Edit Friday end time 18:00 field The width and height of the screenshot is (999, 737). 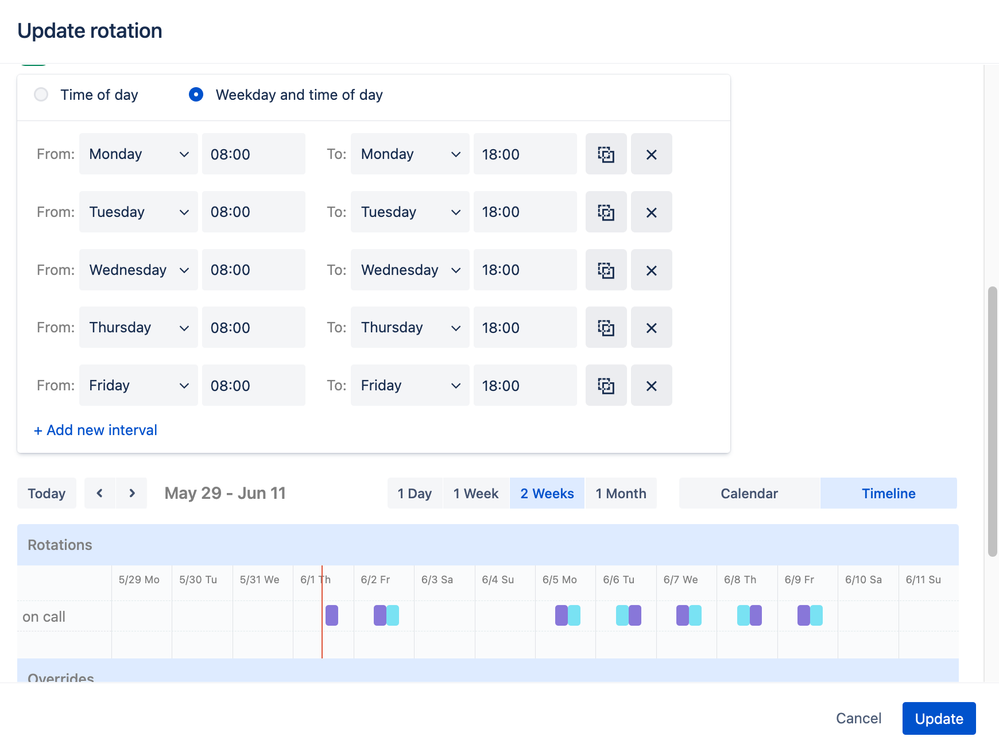(525, 385)
